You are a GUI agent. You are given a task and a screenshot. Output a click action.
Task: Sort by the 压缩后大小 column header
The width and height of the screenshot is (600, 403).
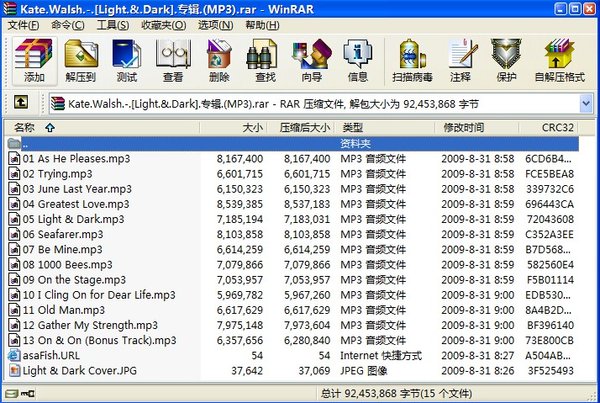point(300,127)
